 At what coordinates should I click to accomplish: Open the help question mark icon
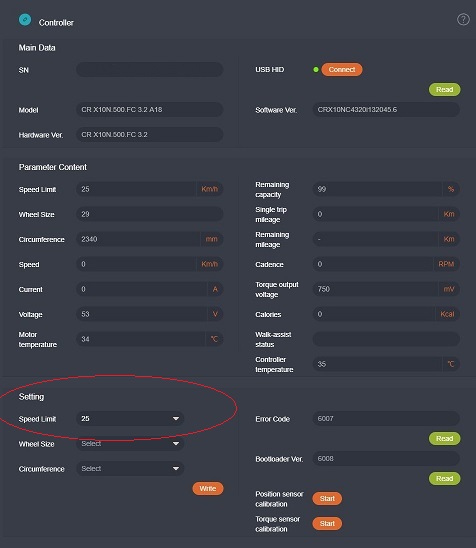tap(463, 20)
